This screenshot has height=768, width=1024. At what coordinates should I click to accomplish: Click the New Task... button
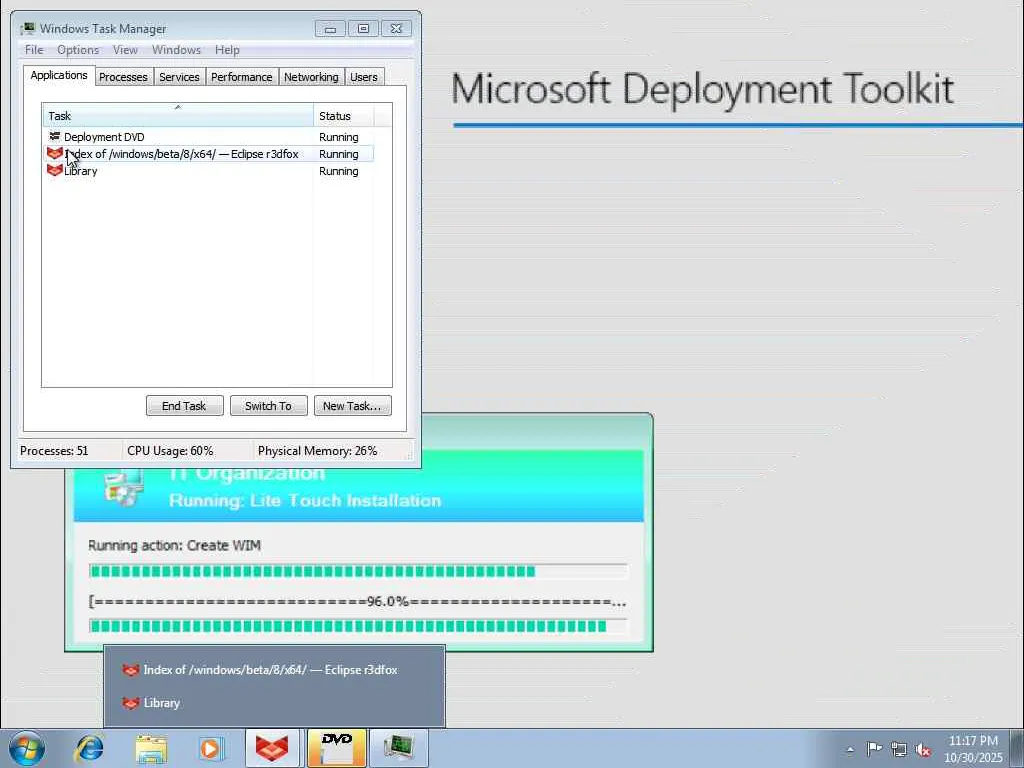click(352, 406)
